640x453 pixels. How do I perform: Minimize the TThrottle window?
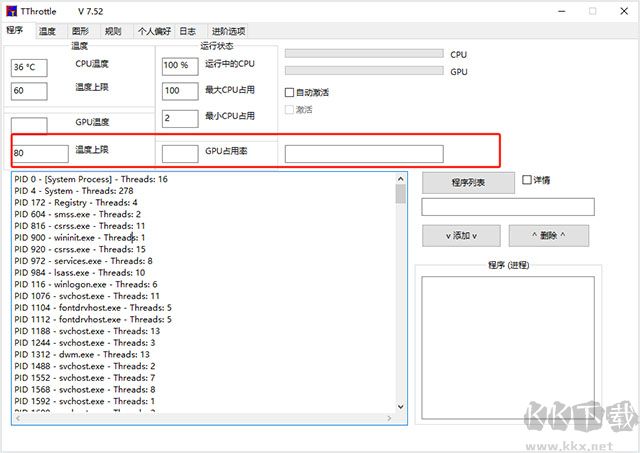pyautogui.click(x=562, y=11)
